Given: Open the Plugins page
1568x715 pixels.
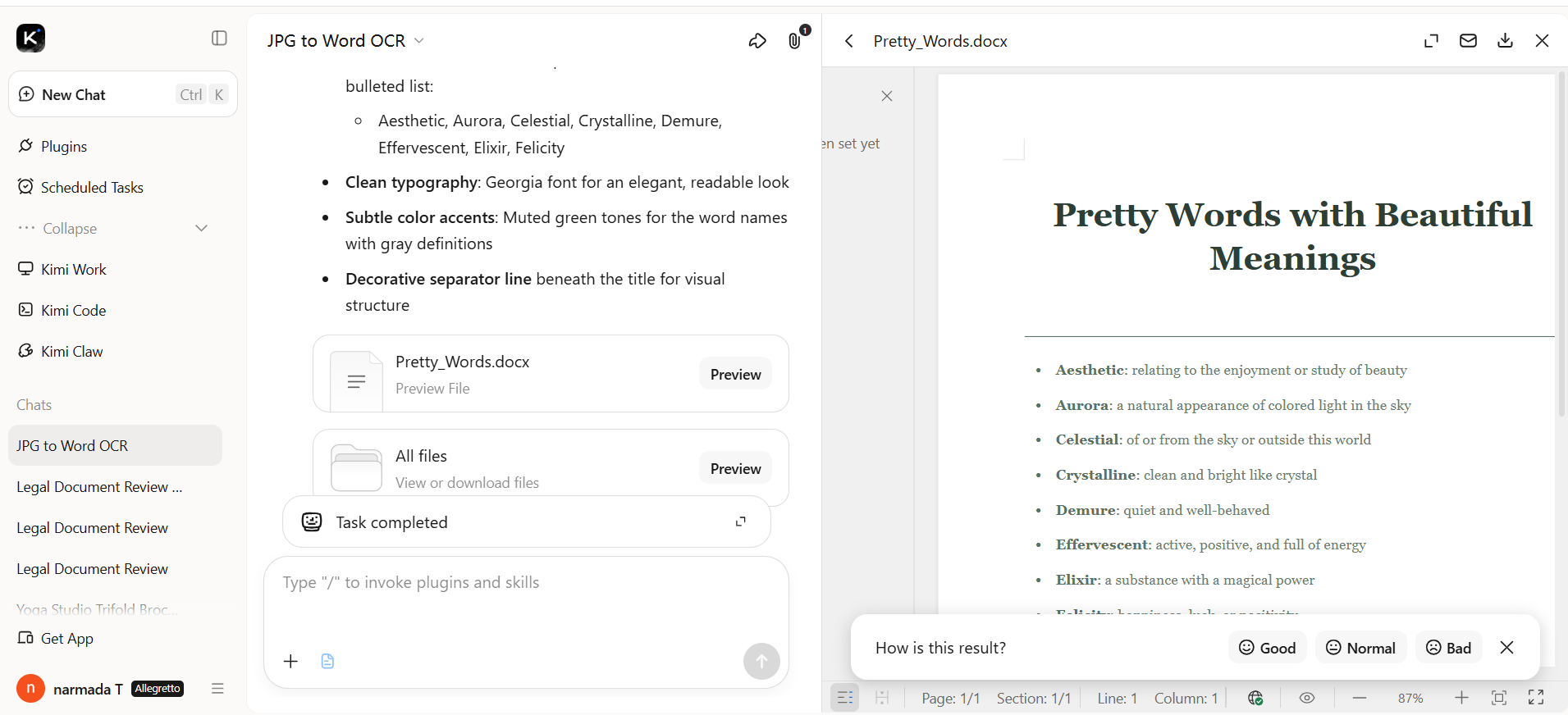Looking at the screenshot, I should tap(64, 146).
